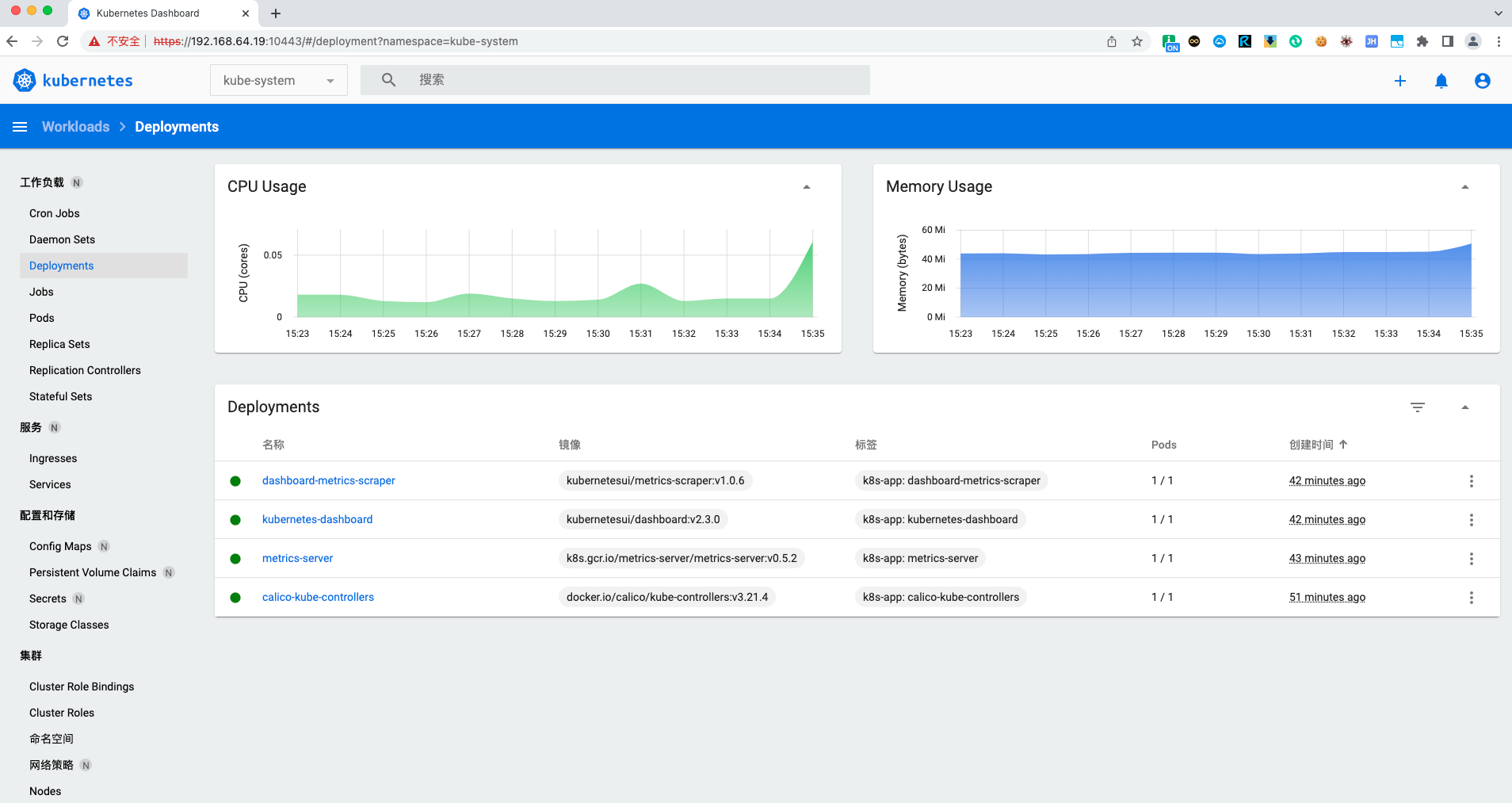Open the user account icon
This screenshot has width=1512, height=803.
(1483, 81)
